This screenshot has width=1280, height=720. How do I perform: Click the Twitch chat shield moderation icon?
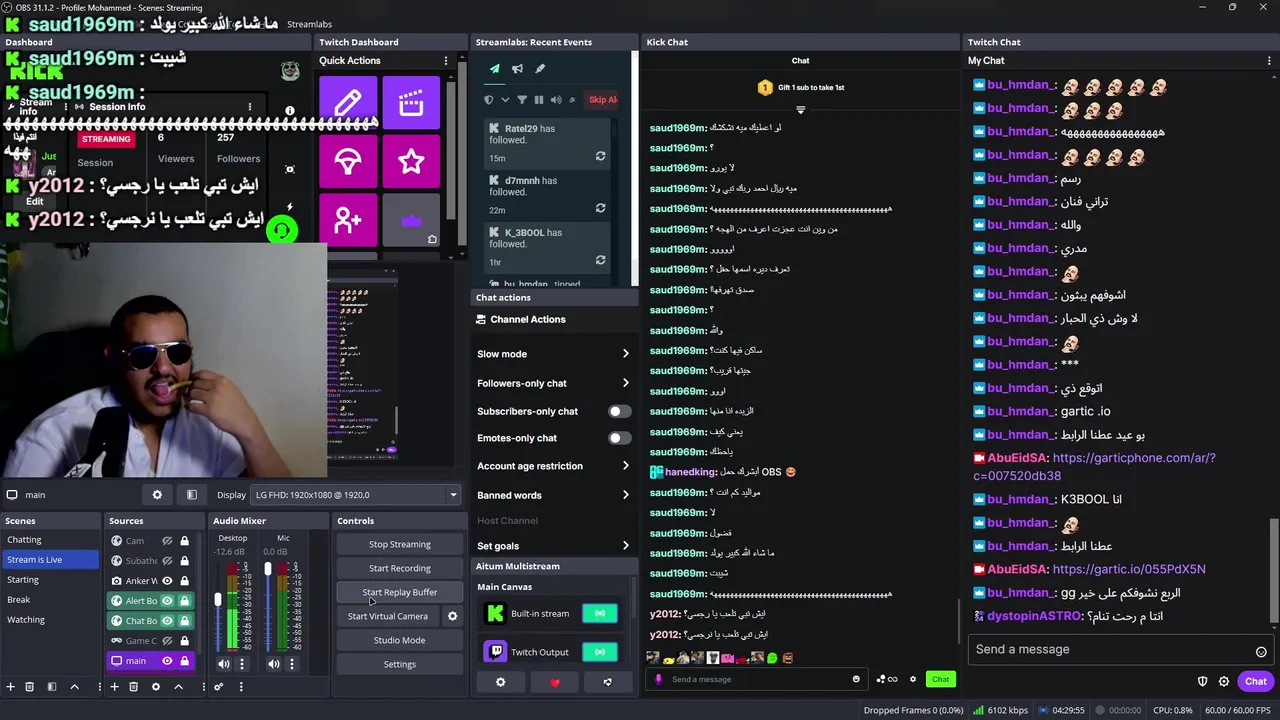(1202, 682)
